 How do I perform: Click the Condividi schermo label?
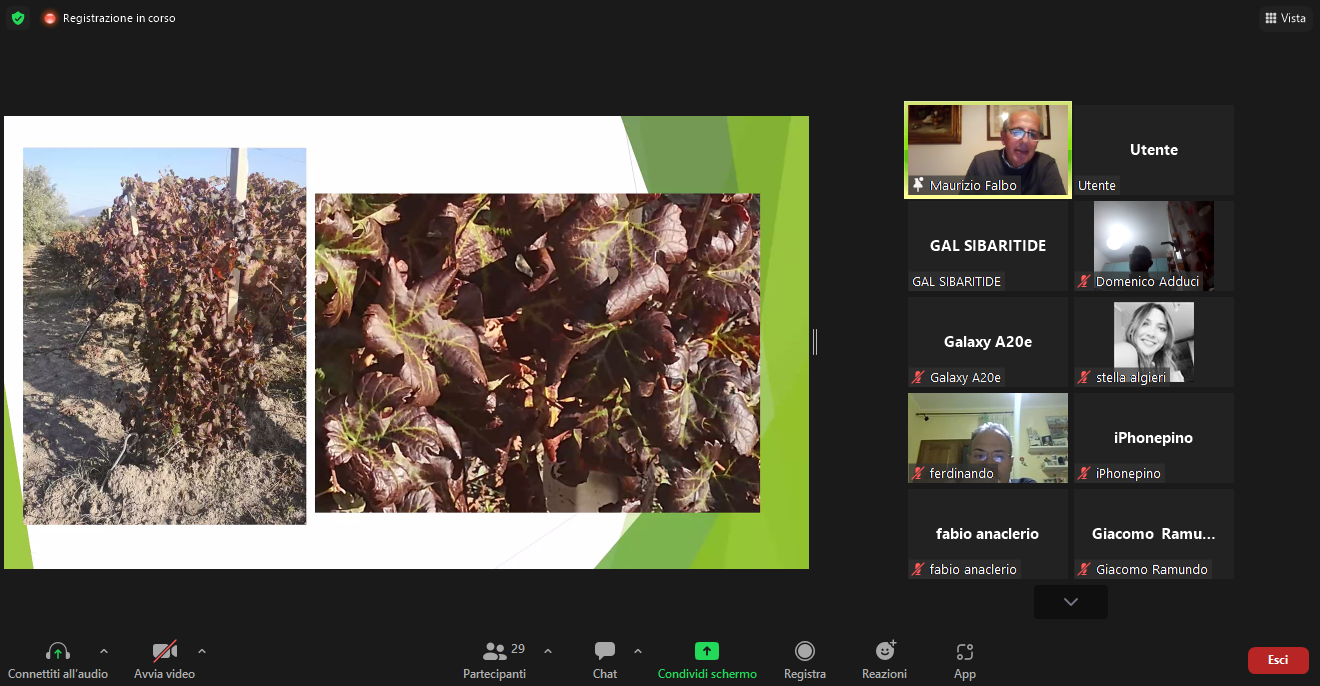[x=707, y=674]
